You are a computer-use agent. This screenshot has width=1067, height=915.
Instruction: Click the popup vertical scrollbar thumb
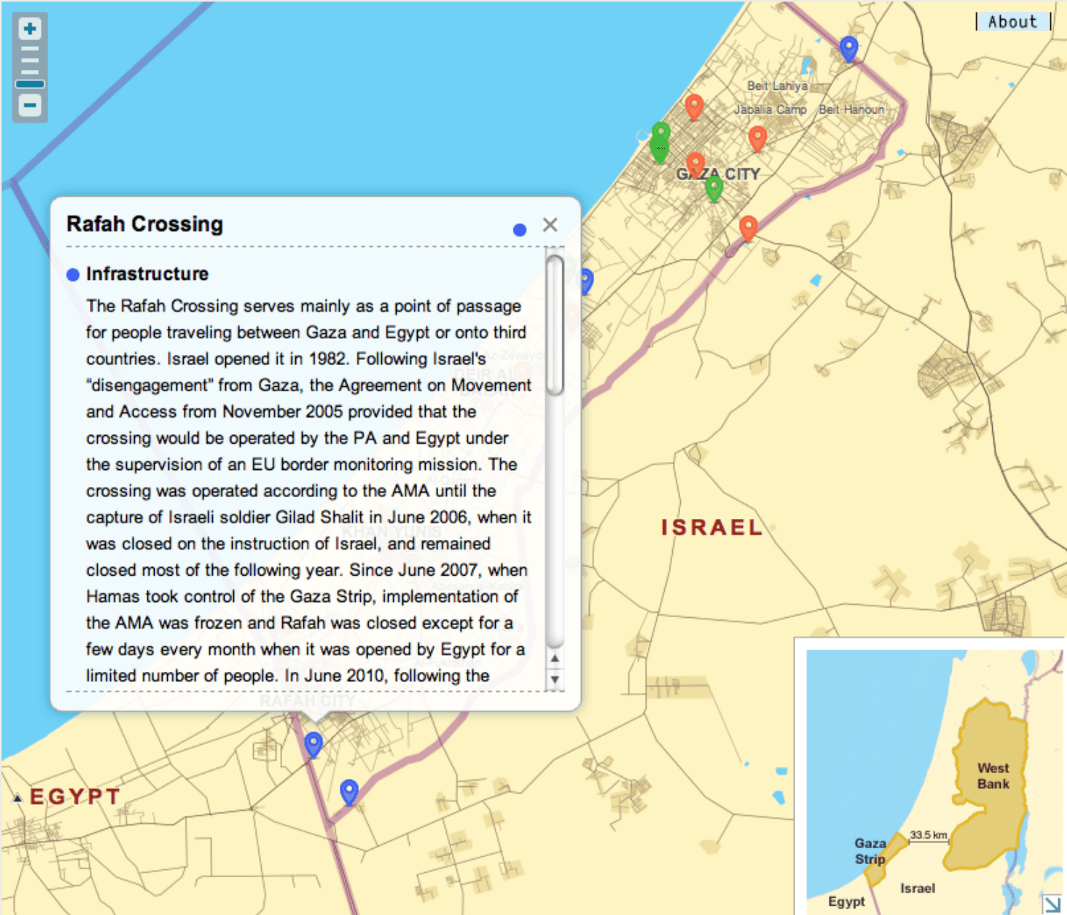(555, 325)
